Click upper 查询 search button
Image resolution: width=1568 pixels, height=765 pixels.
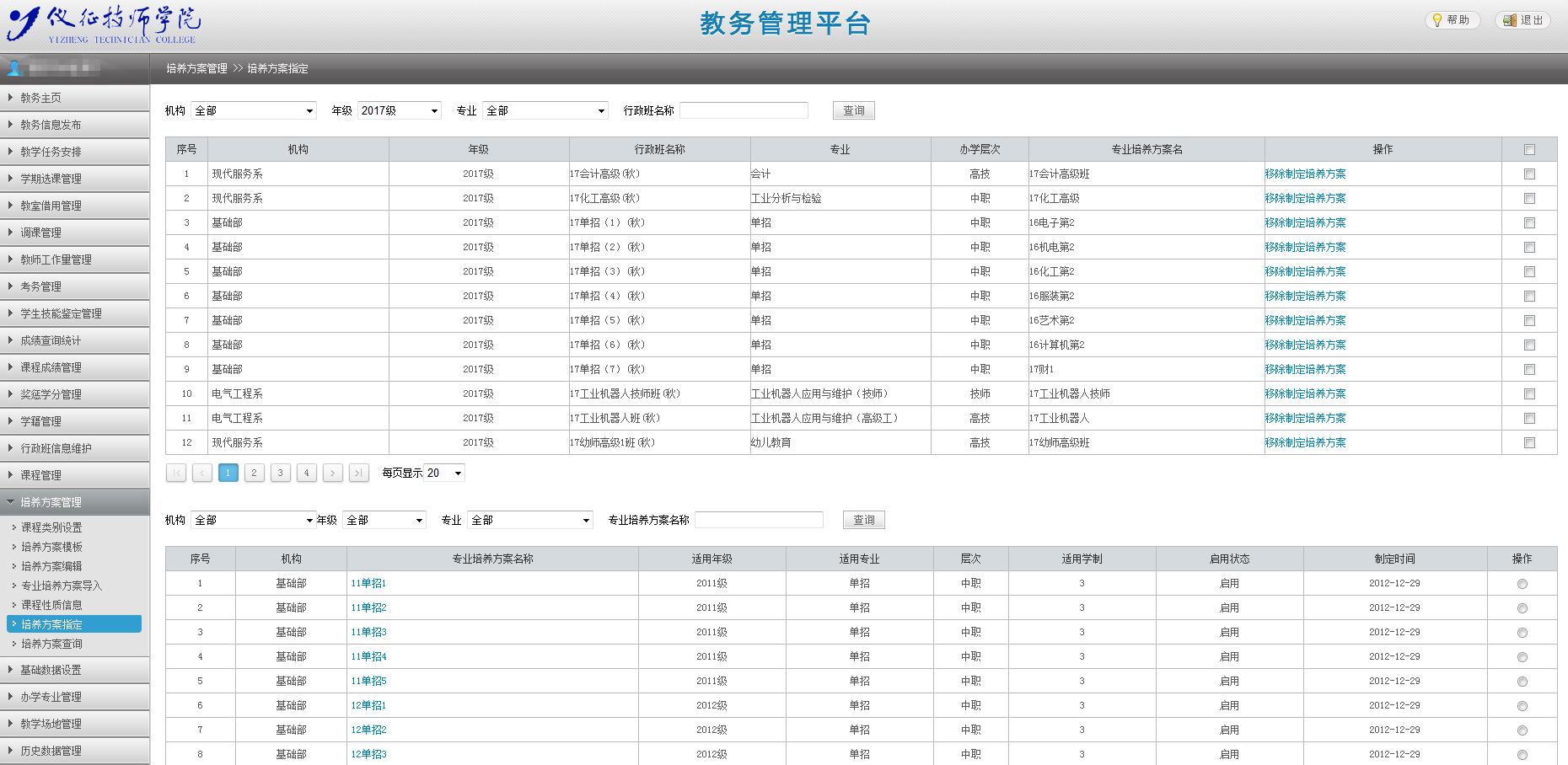click(x=854, y=110)
